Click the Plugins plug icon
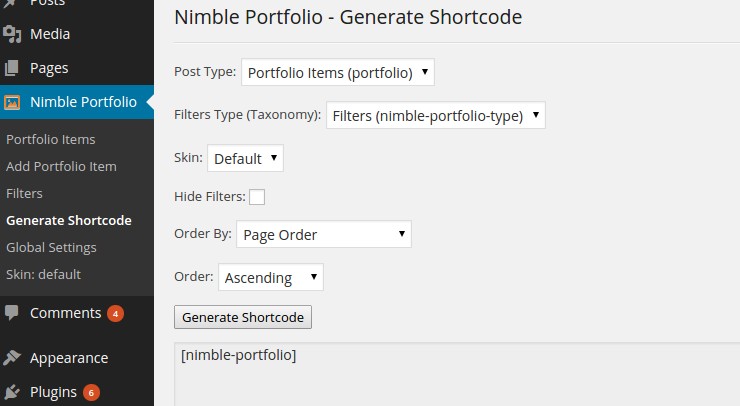Viewport: 740px width, 406px height. pos(12,392)
